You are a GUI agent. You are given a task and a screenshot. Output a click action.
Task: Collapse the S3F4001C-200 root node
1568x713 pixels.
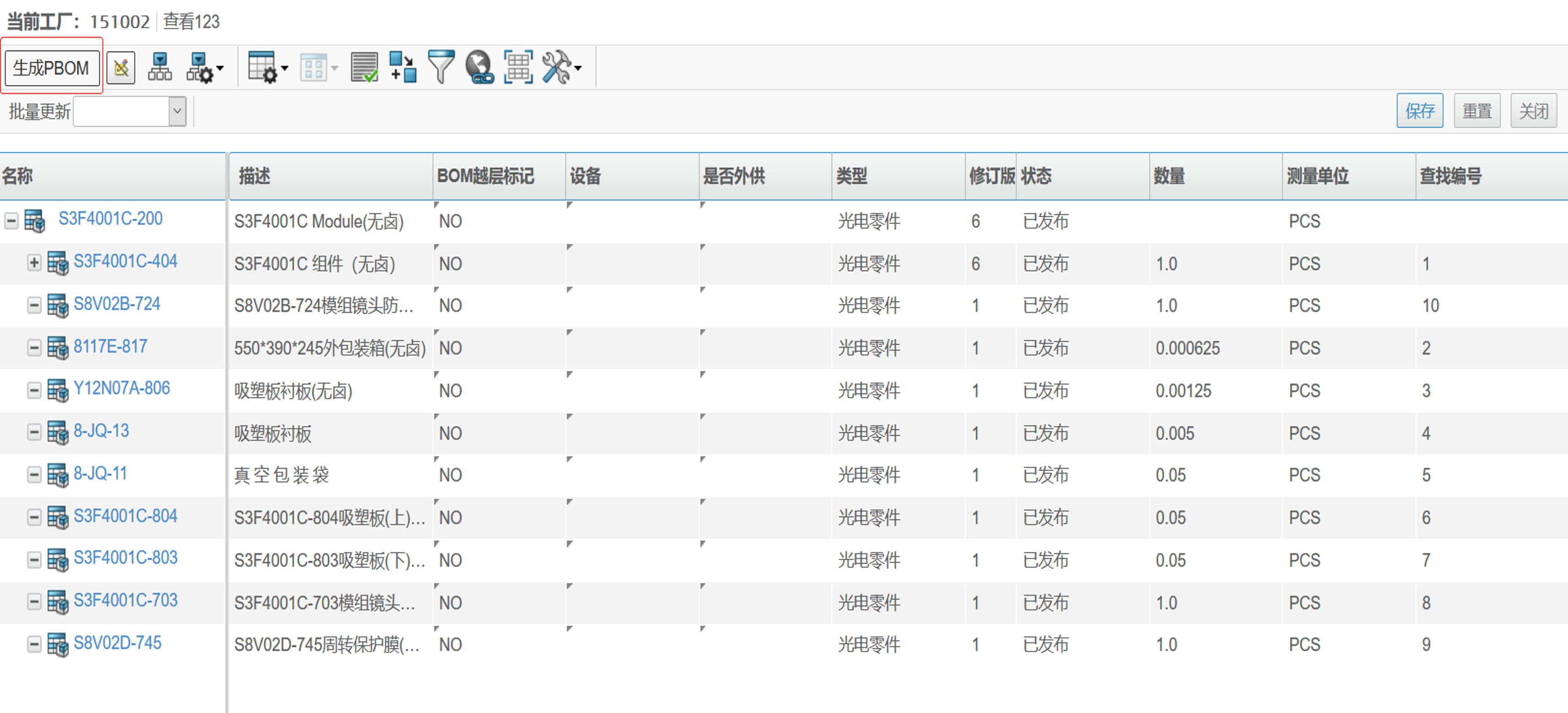[x=11, y=220]
